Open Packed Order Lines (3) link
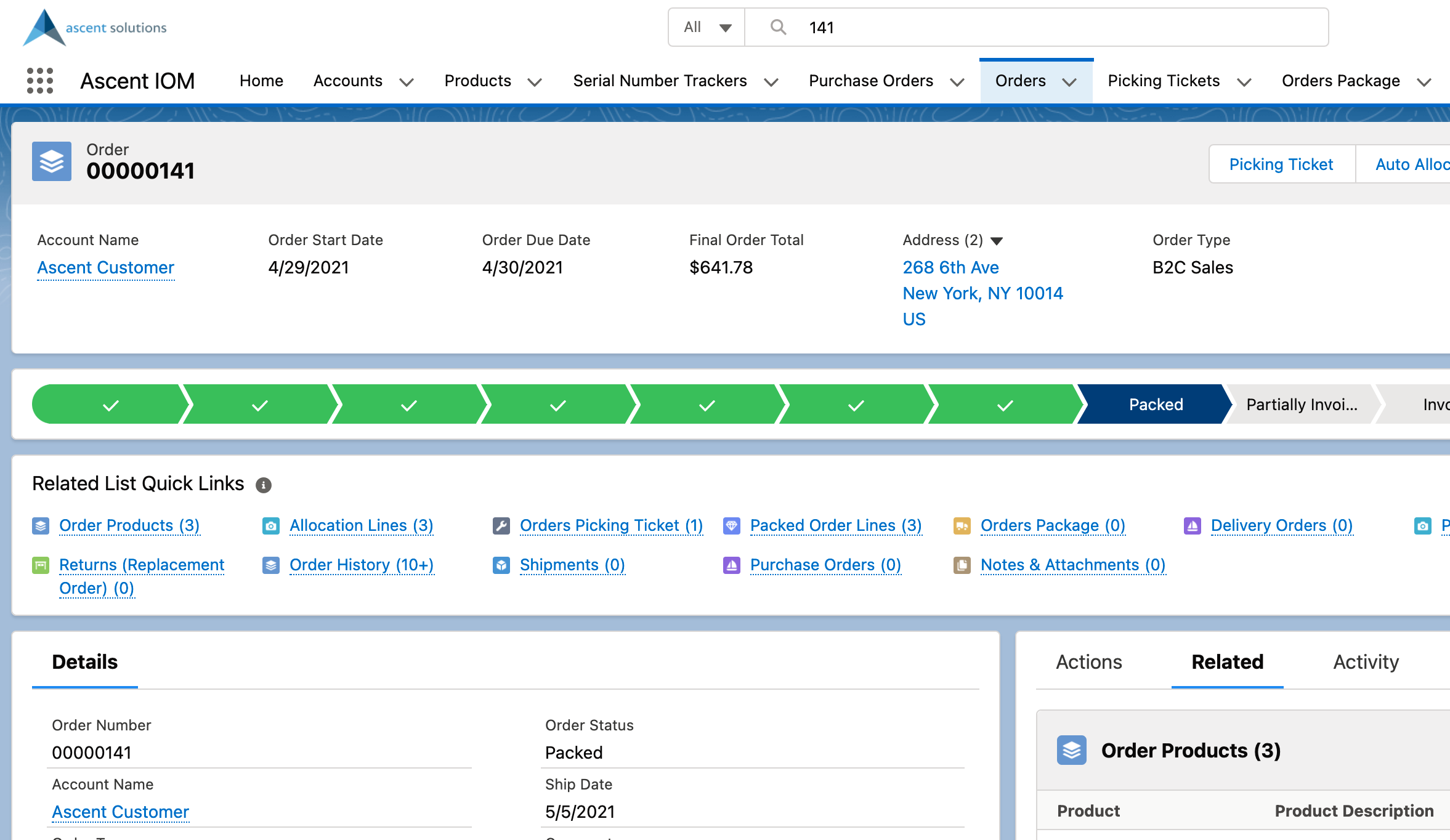Viewport: 1450px width, 840px height. point(836,526)
